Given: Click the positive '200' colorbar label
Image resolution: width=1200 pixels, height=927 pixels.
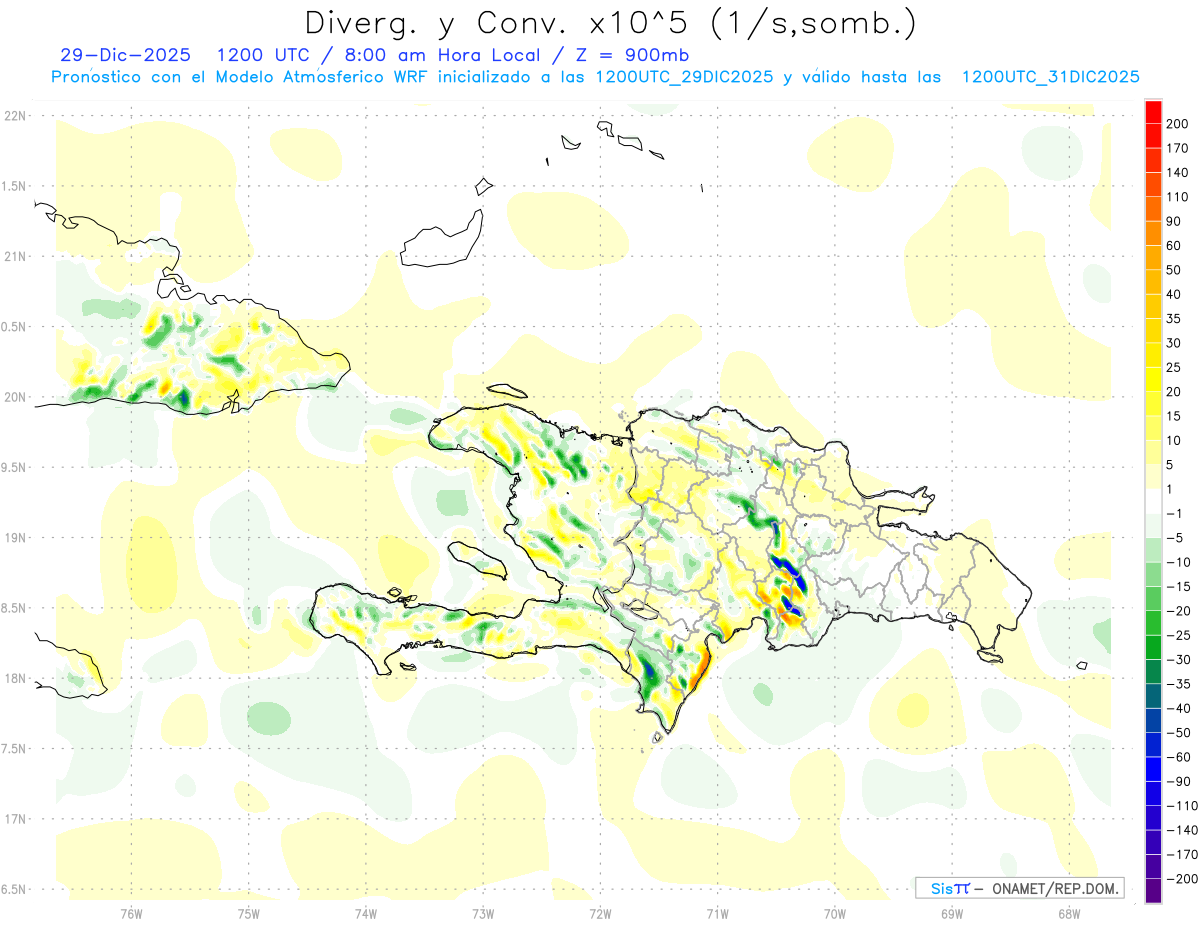Looking at the screenshot, I should pos(1177,124).
